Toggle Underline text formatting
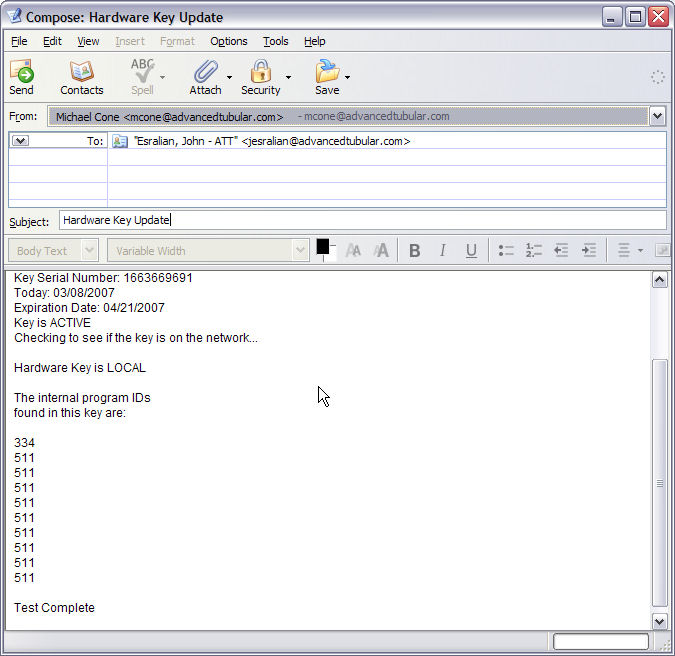This screenshot has height=656, width=675. 471,250
